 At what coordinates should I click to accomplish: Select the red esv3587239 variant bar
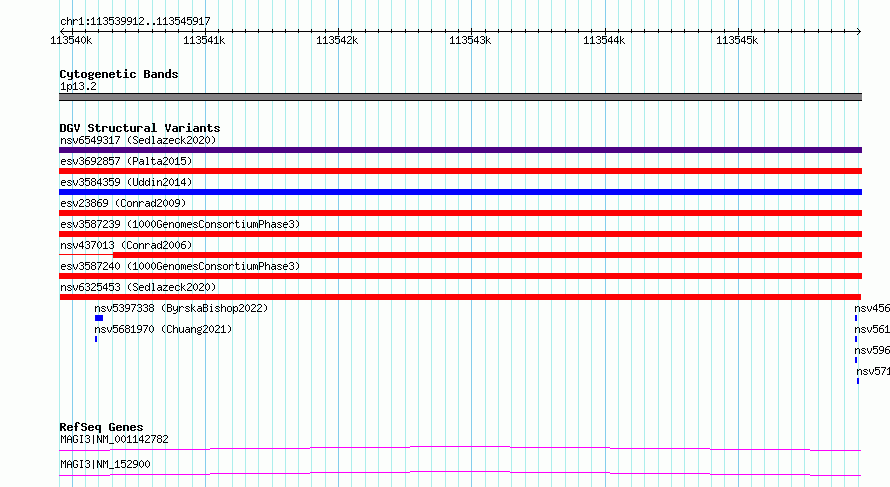click(x=460, y=234)
